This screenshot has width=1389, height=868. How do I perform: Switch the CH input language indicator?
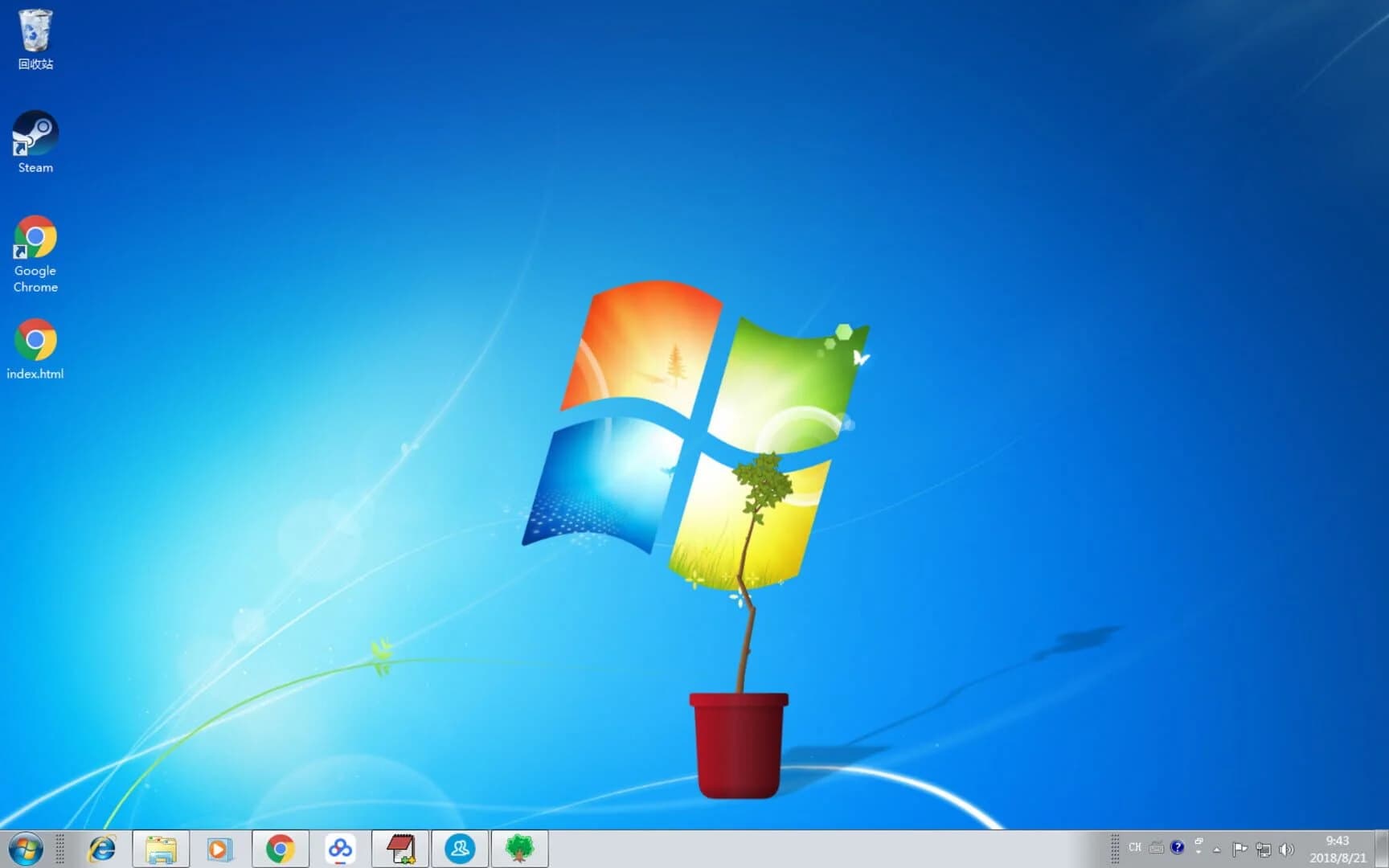coord(1135,847)
